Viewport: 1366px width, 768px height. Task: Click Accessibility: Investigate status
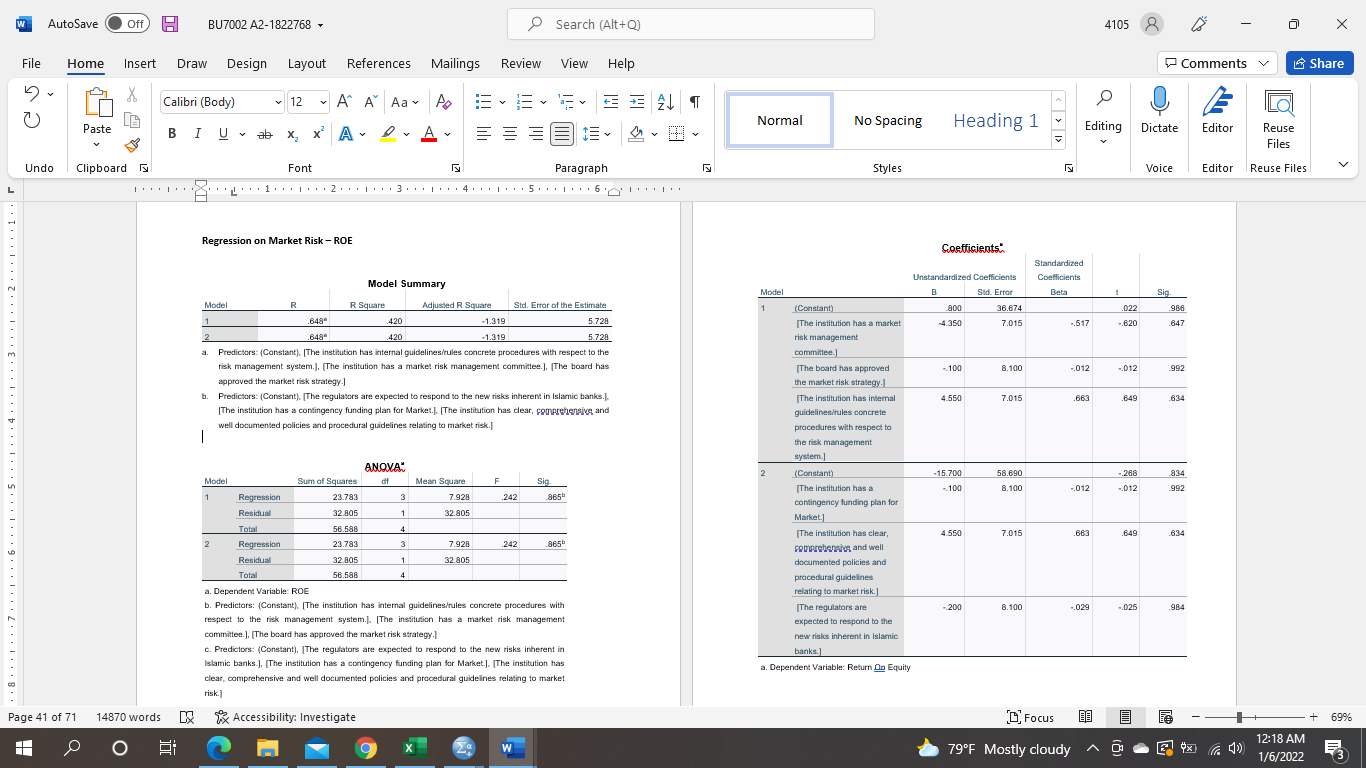285,717
